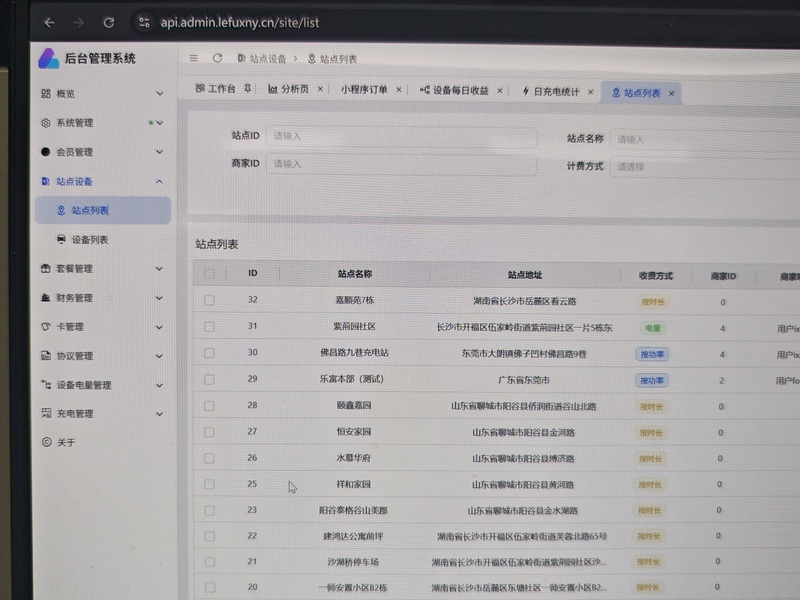Screen dimensions: 800x600
Task: Click the refresh icon beside breadcrumb
Action: (x=217, y=58)
